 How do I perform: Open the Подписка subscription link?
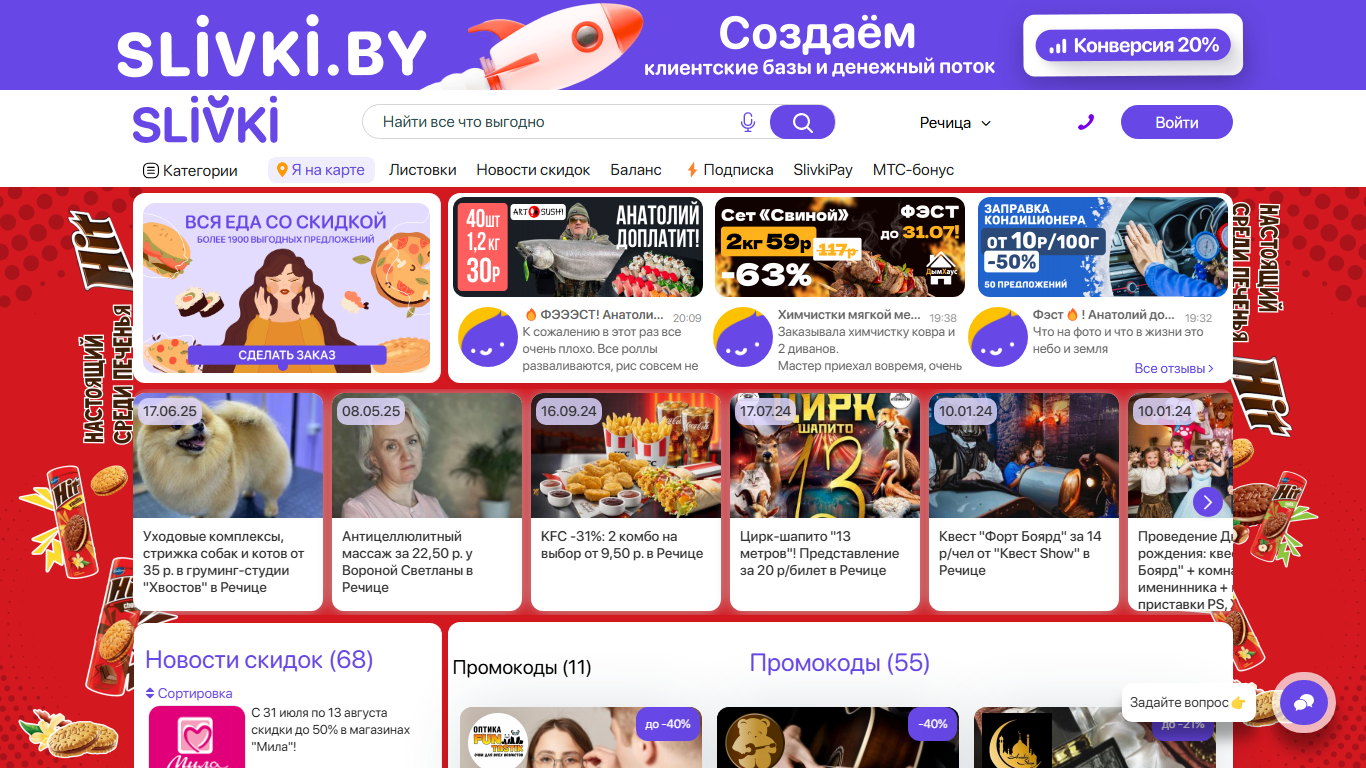[x=730, y=170]
